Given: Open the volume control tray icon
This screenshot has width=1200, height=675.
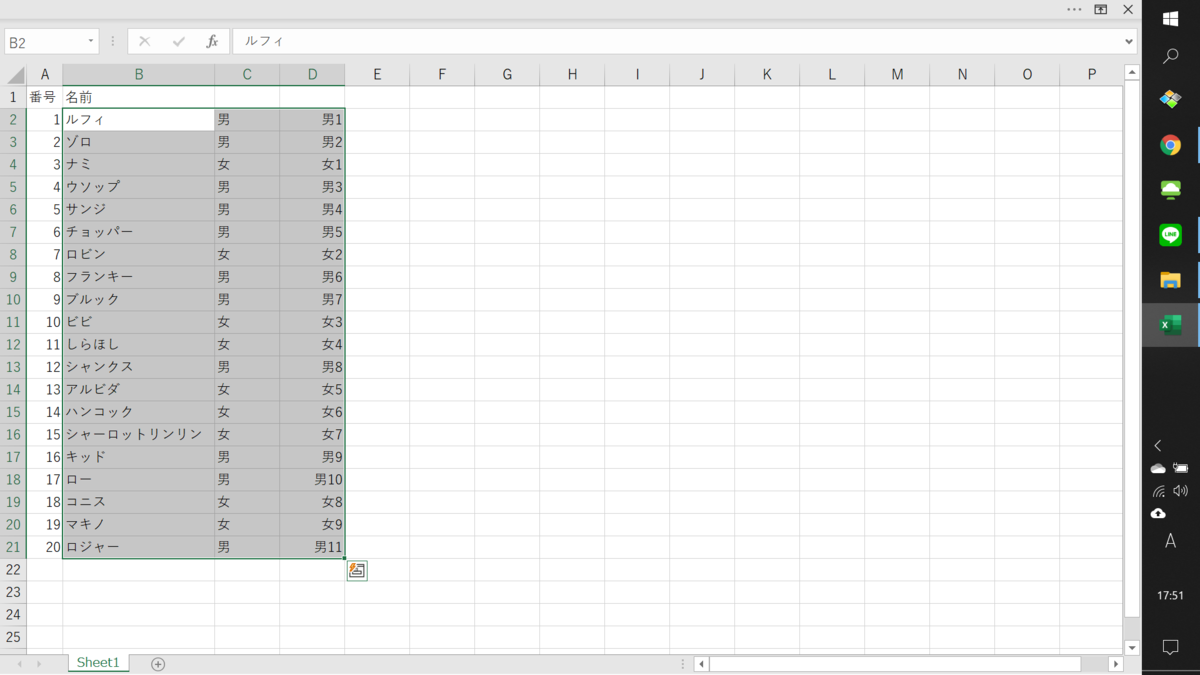Looking at the screenshot, I should coord(1181,491).
